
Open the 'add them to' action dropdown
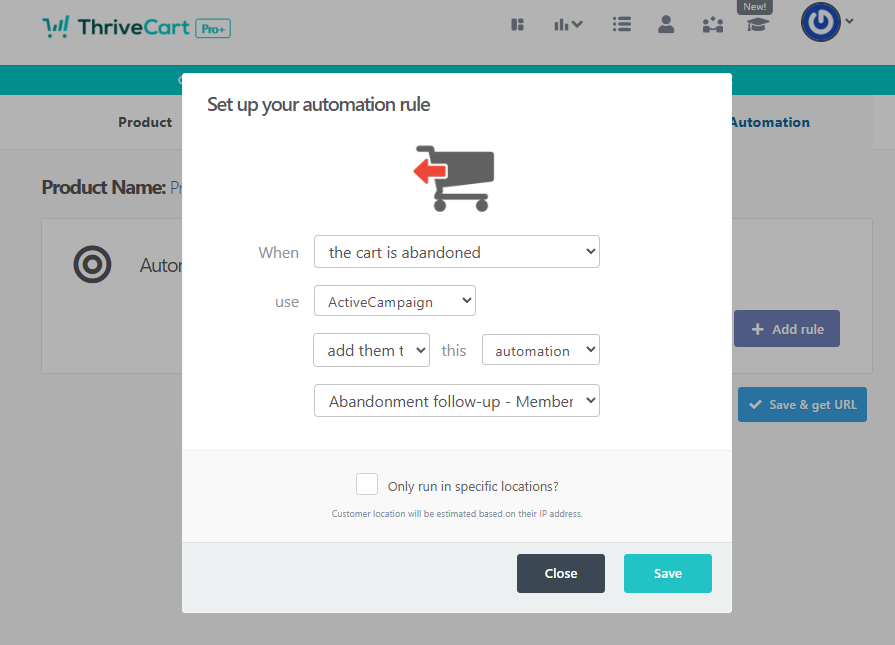(371, 350)
